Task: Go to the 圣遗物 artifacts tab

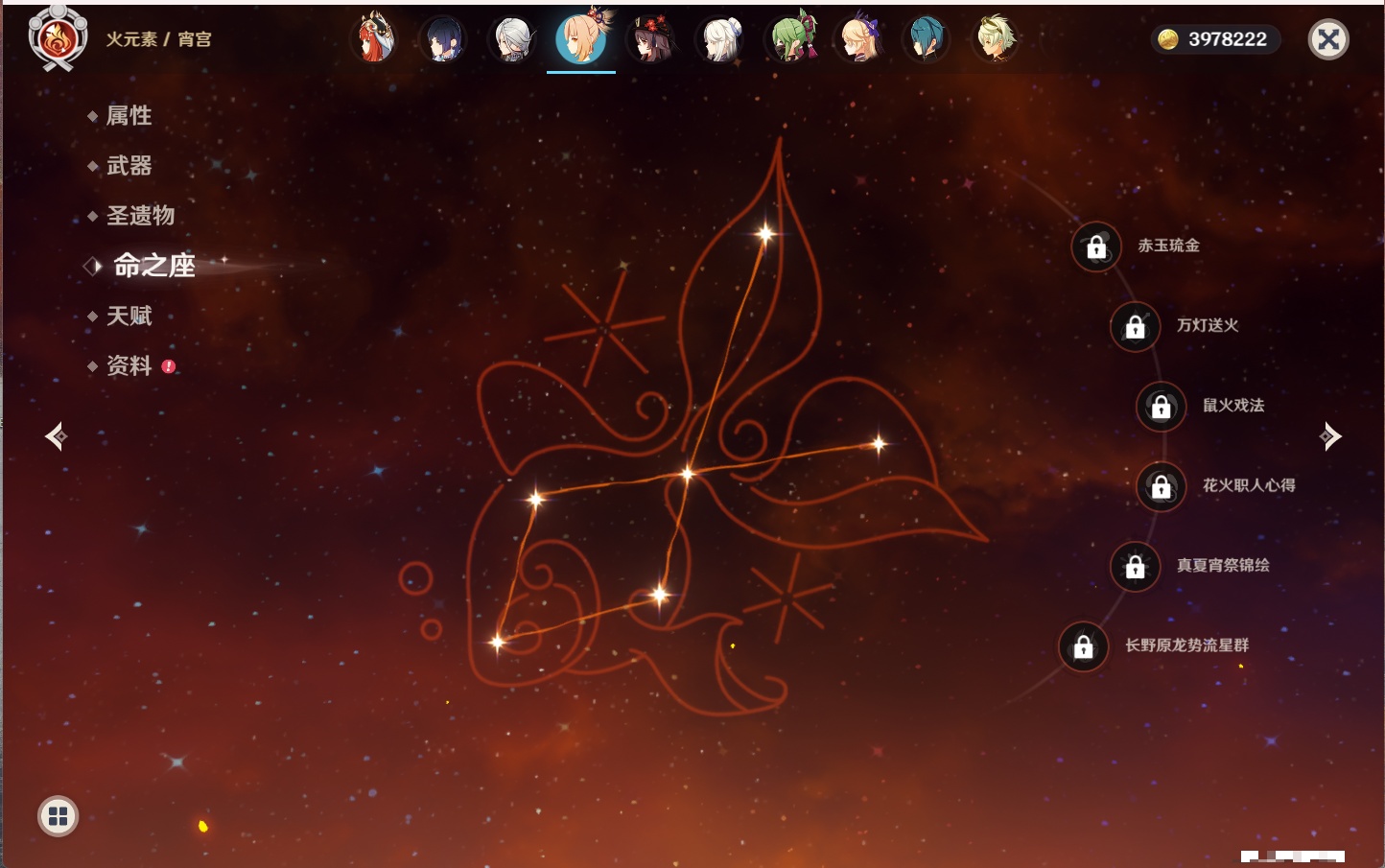Action: (140, 216)
